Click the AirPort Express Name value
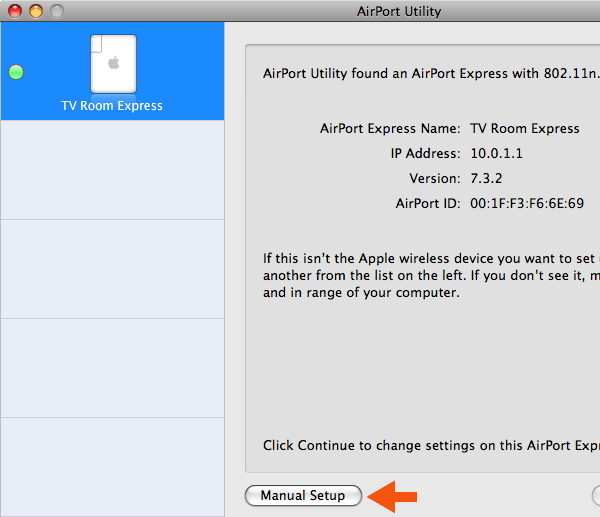The width and height of the screenshot is (600, 517). pyautogui.click(x=525, y=129)
